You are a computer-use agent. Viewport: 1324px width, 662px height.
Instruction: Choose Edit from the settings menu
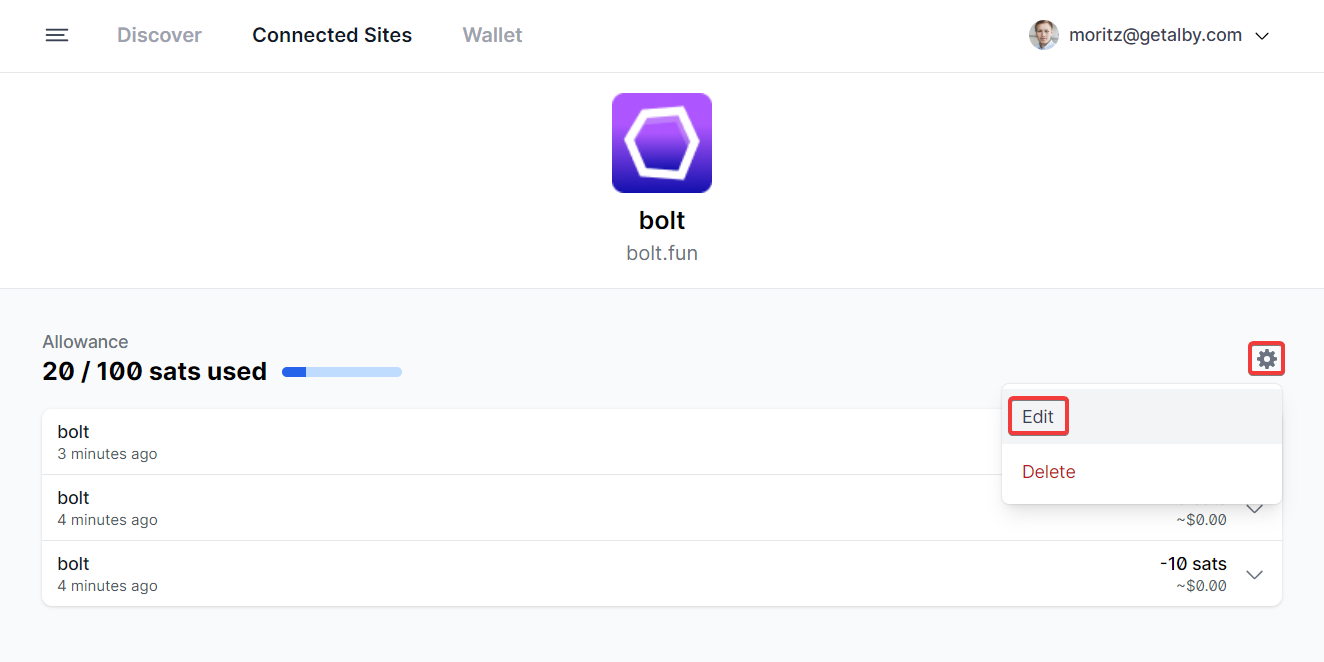1038,417
